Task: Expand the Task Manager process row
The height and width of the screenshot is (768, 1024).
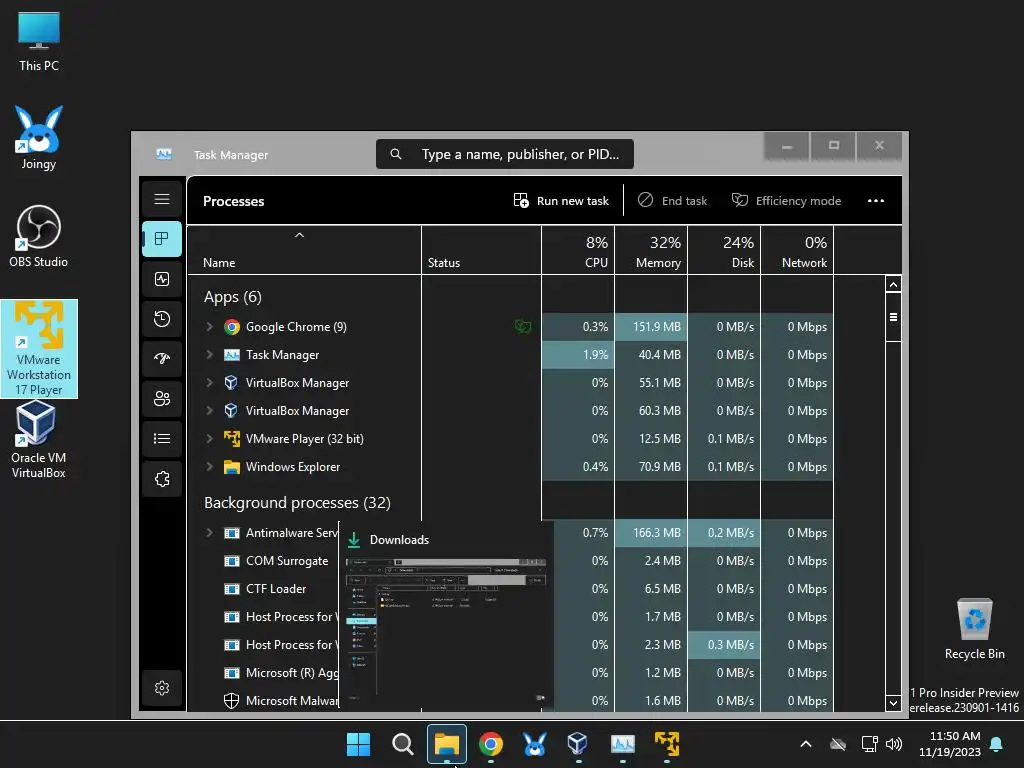Action: (210, 355)
